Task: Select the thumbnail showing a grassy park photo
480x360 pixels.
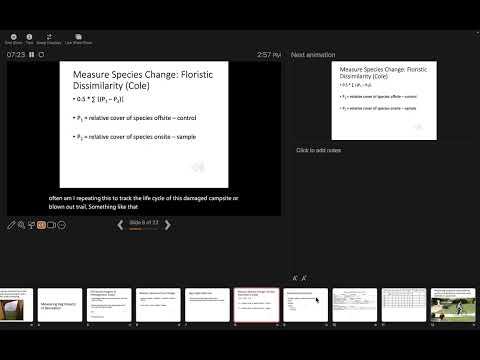Action: click(x=453, y=305)
